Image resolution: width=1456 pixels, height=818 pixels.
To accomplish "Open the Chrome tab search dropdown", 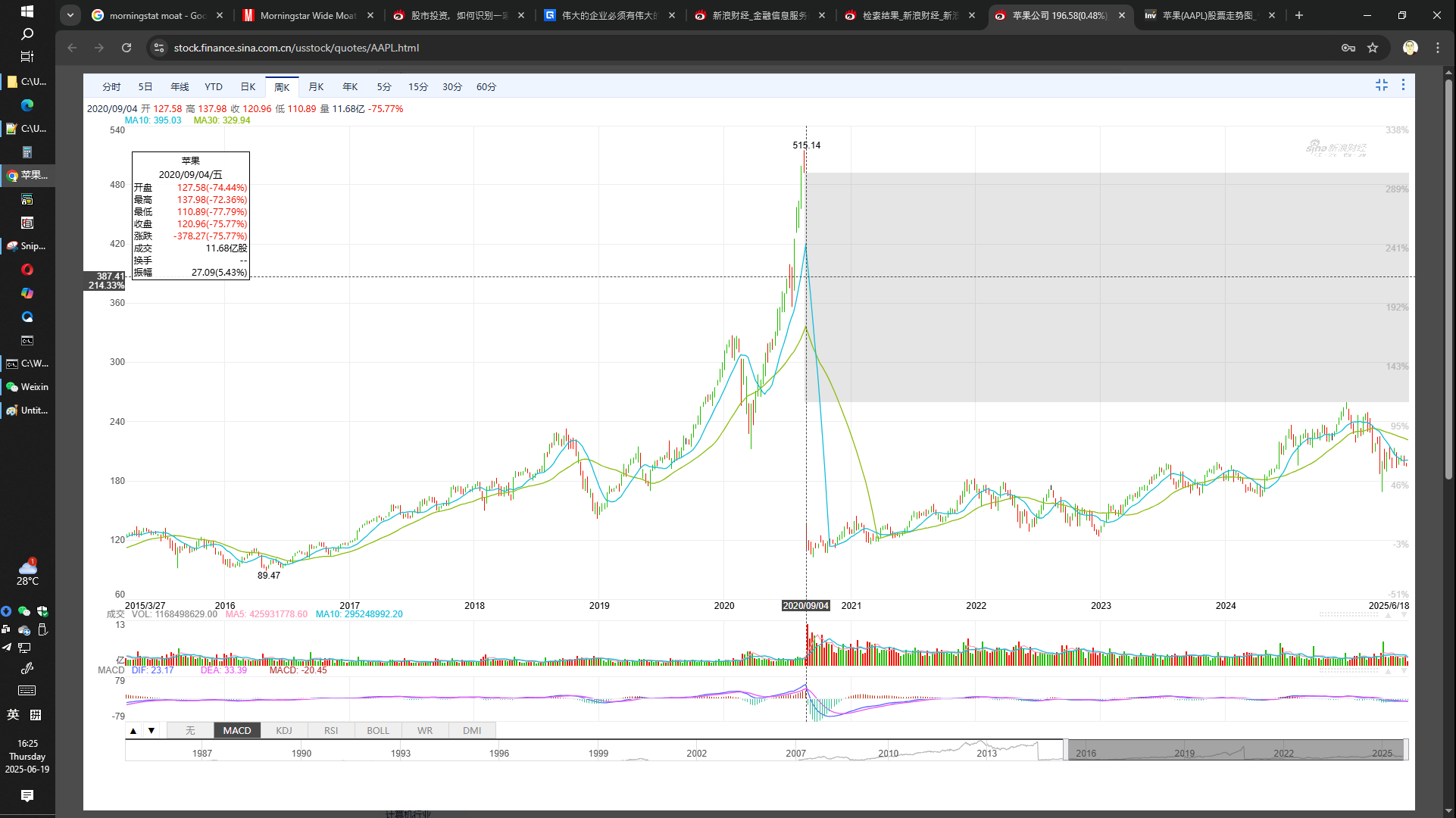I will [70, 15].
